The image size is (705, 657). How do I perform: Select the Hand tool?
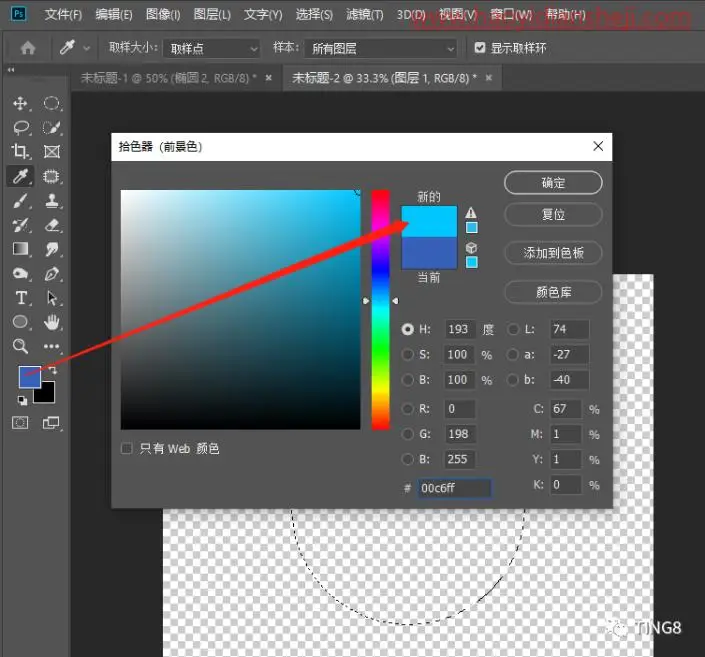51,322
